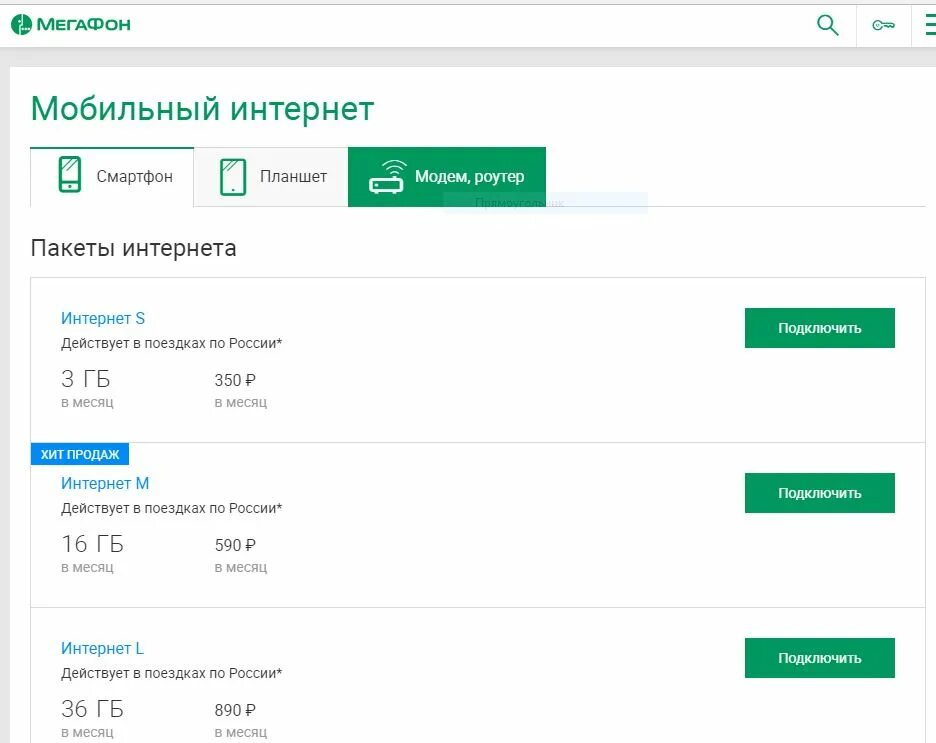Open the search magnifier icon

point(827,25)
